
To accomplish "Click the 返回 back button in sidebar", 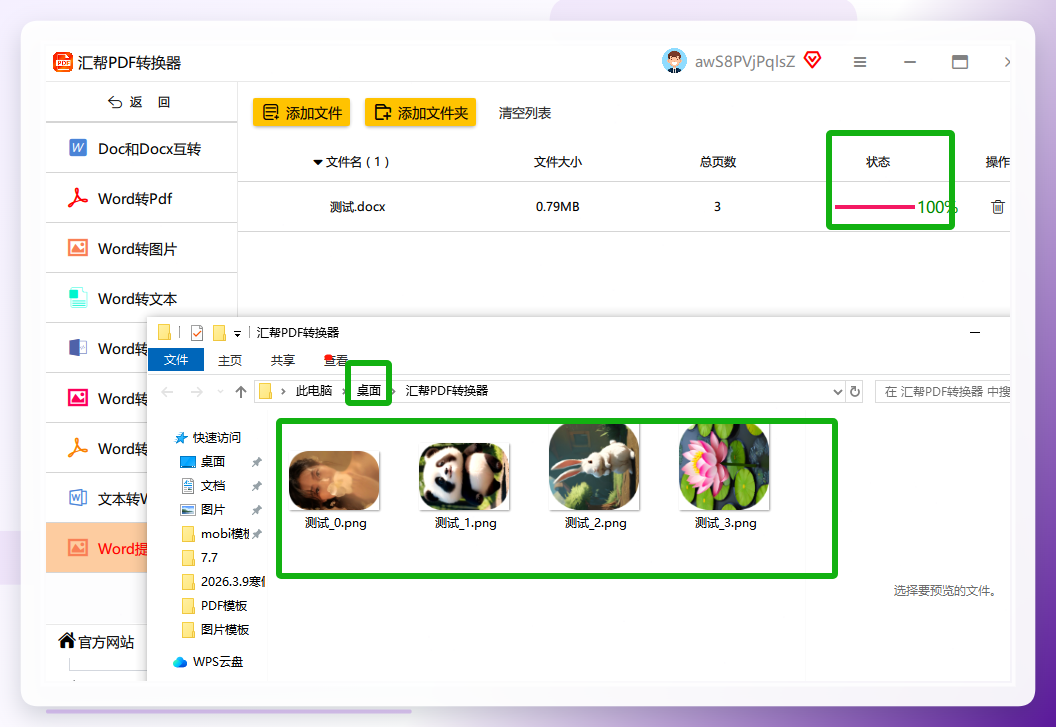I will coord(139,102).
